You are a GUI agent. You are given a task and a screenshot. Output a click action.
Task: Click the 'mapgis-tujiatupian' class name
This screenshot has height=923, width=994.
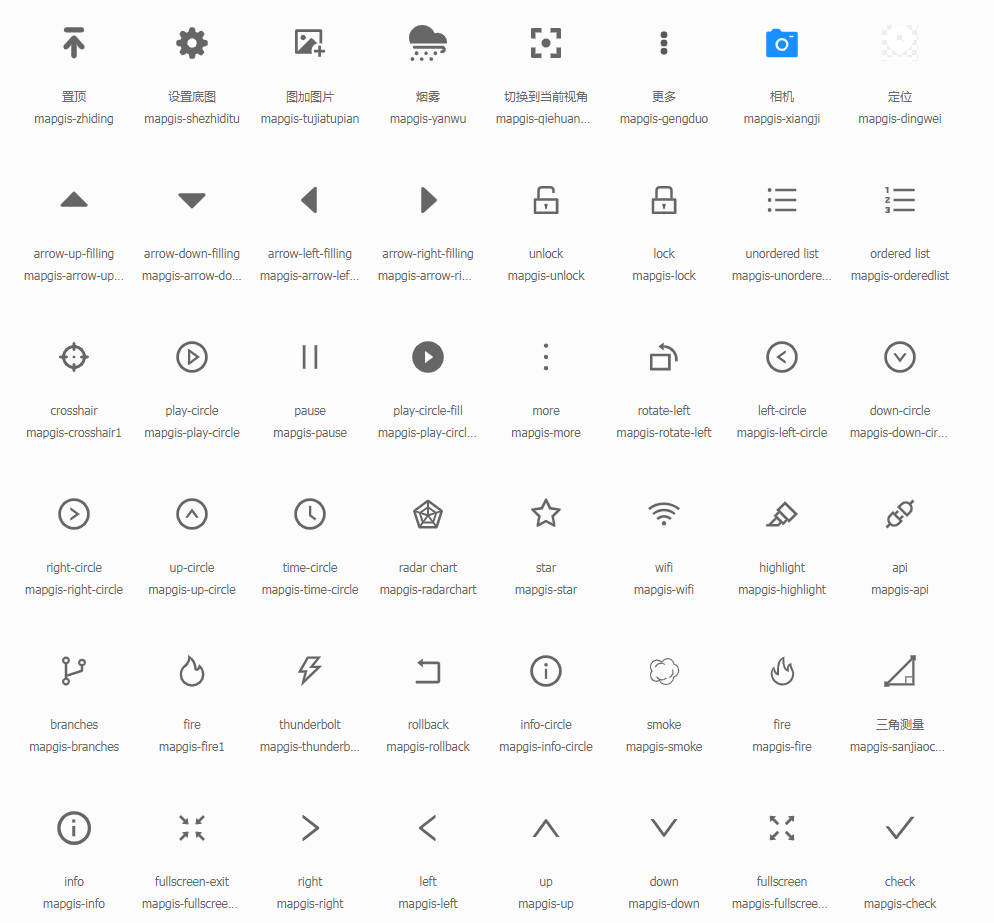309,119
